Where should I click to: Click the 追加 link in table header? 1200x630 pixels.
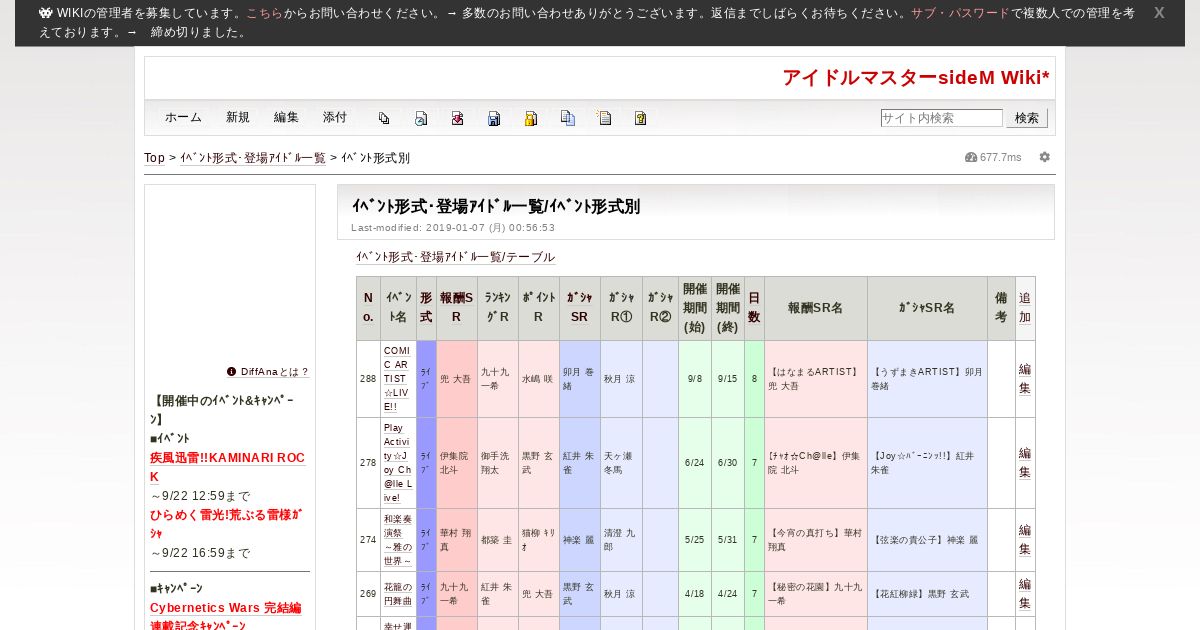[x=1025, y=308]
